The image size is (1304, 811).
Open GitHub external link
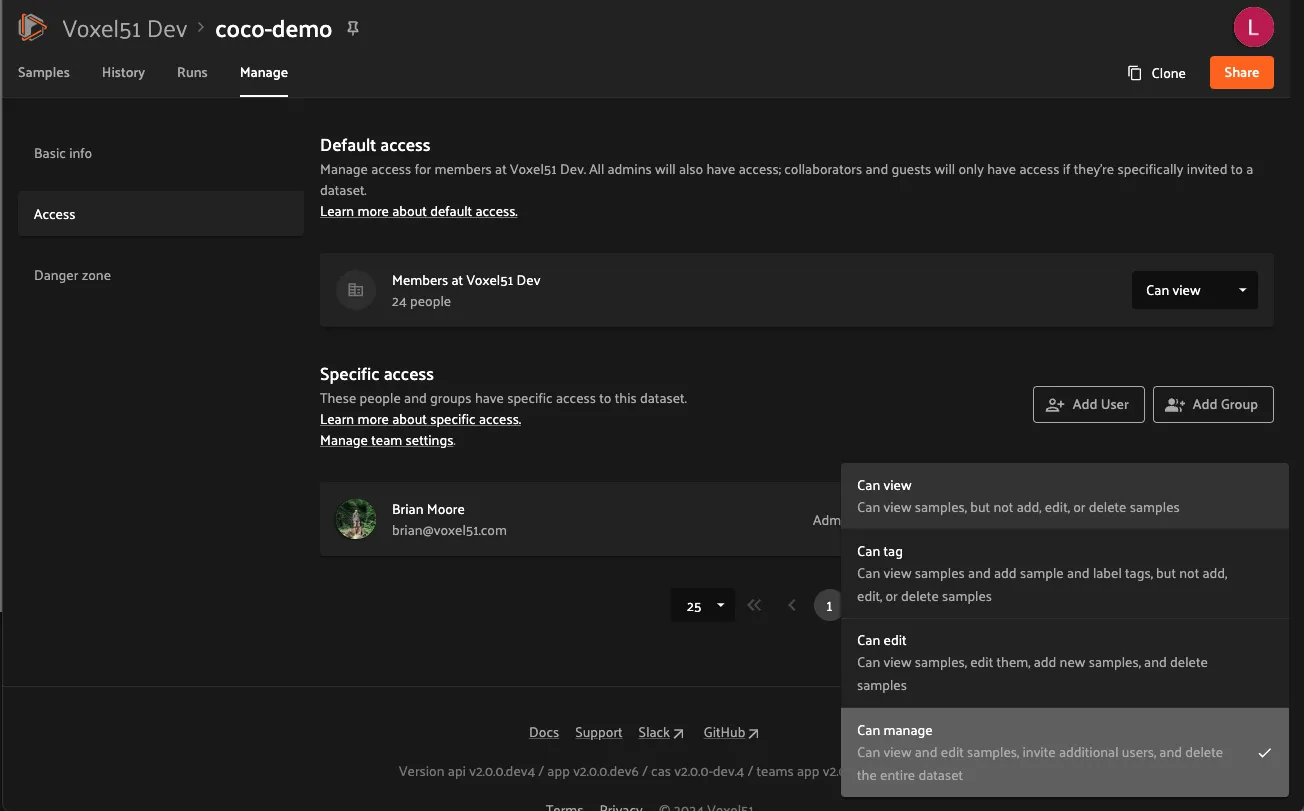point(731,733)
